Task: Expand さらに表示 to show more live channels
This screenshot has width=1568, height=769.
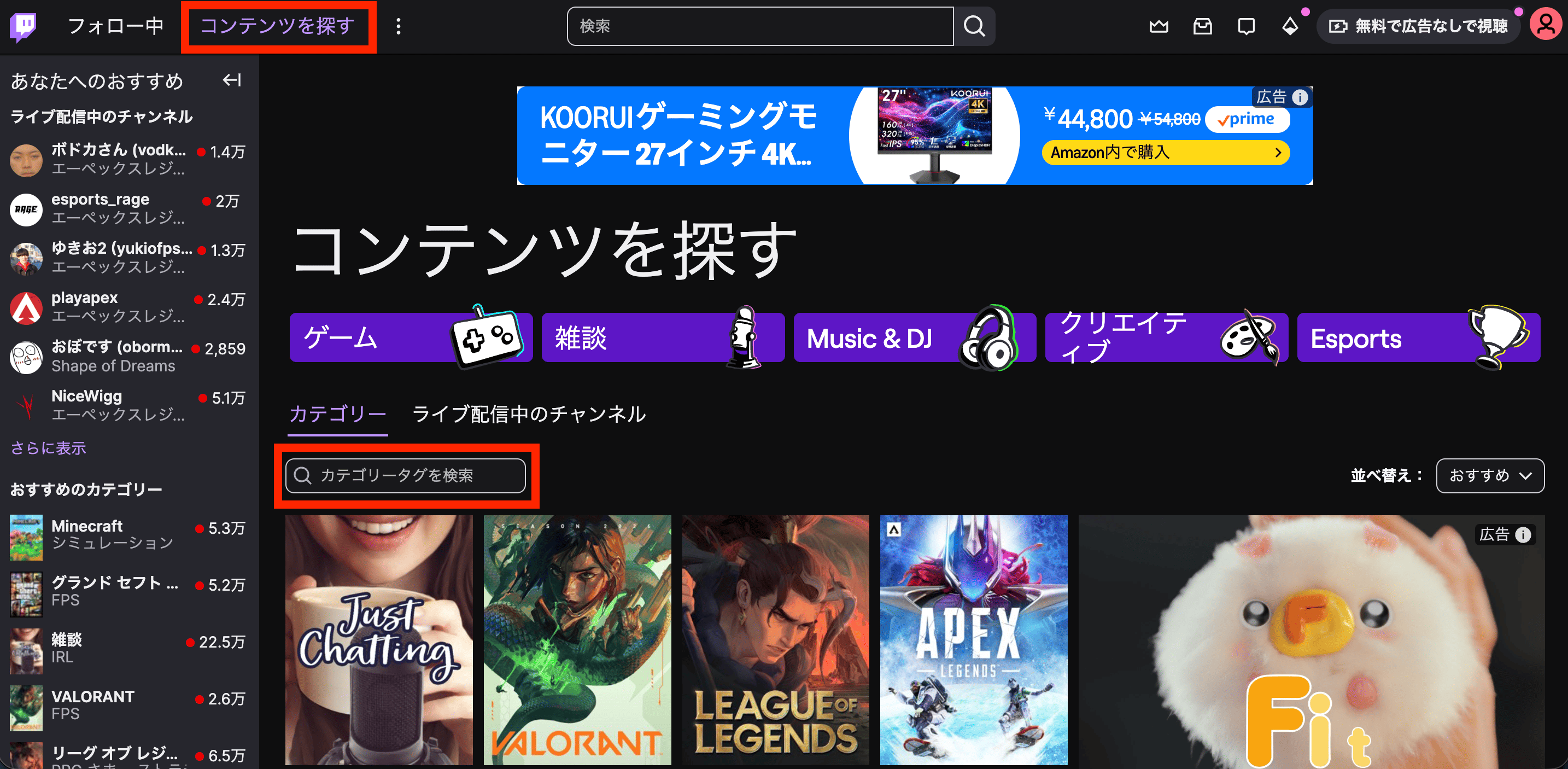Action: tap(48, 448)
